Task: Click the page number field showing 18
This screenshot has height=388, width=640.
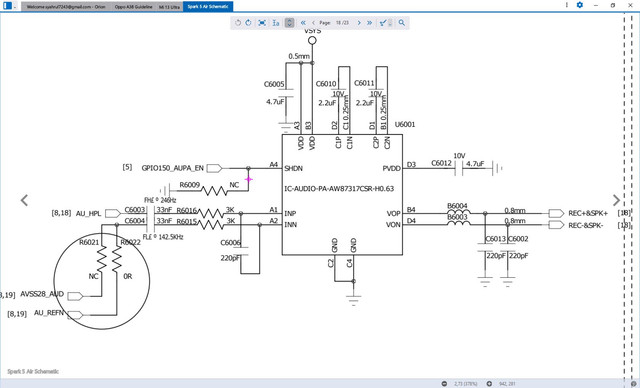Action: click(338, 23)
